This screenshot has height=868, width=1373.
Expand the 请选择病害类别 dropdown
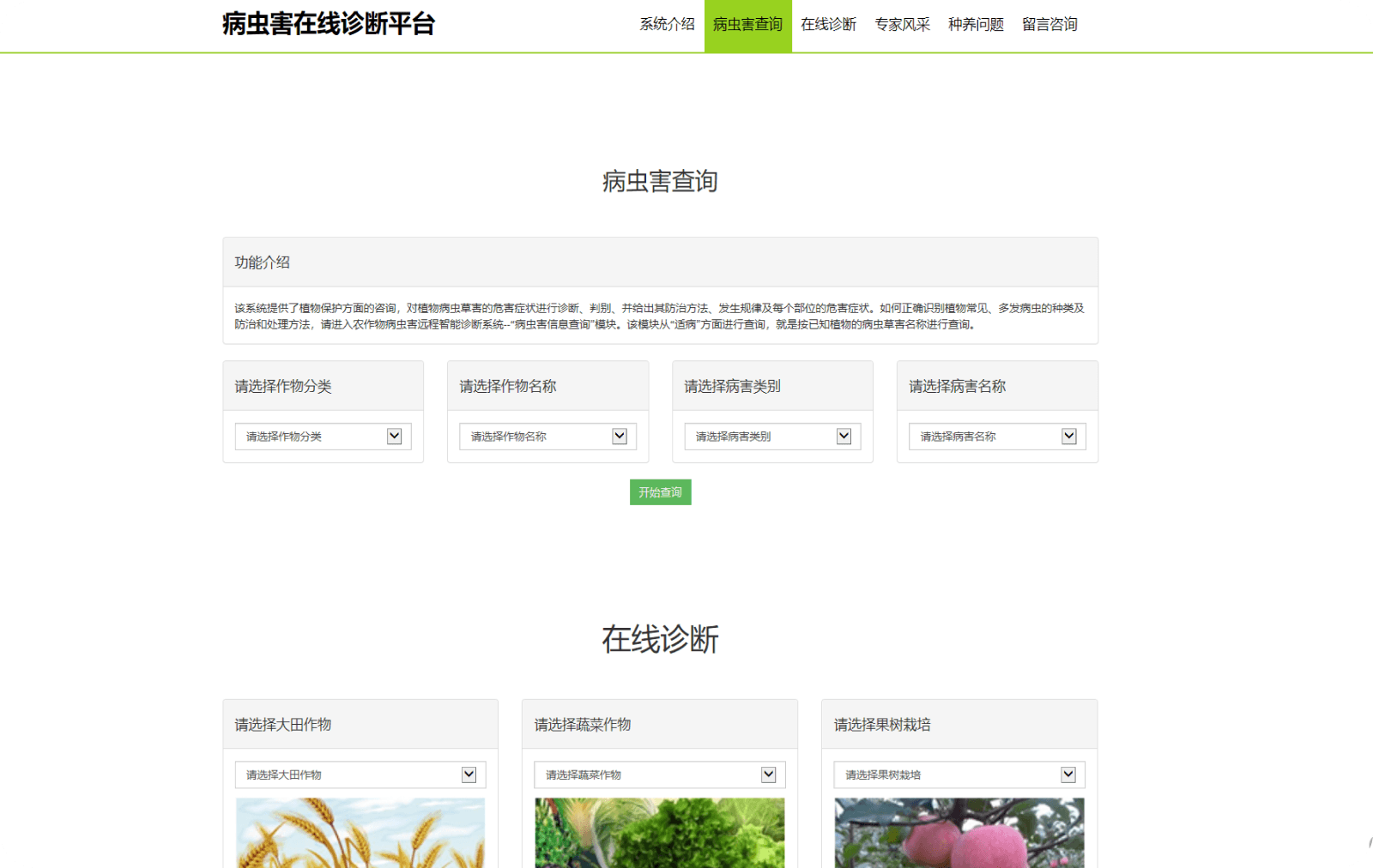(771, 436)
